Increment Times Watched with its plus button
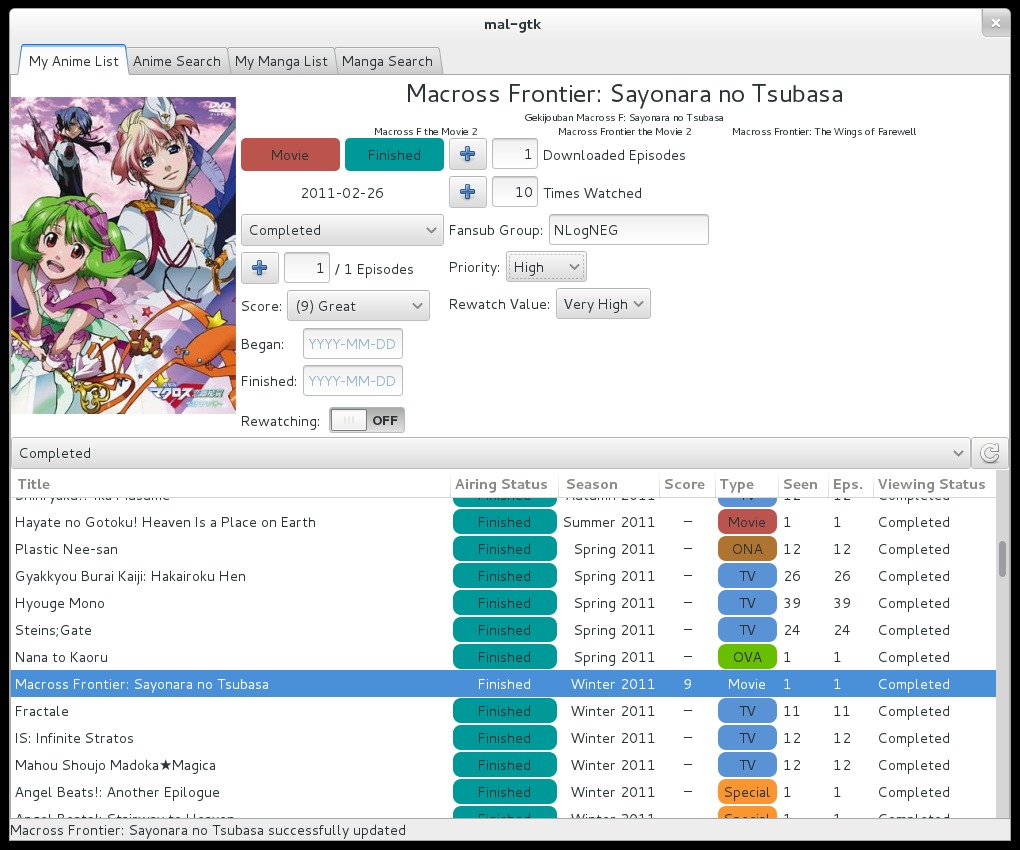 (x=467, y=193)
